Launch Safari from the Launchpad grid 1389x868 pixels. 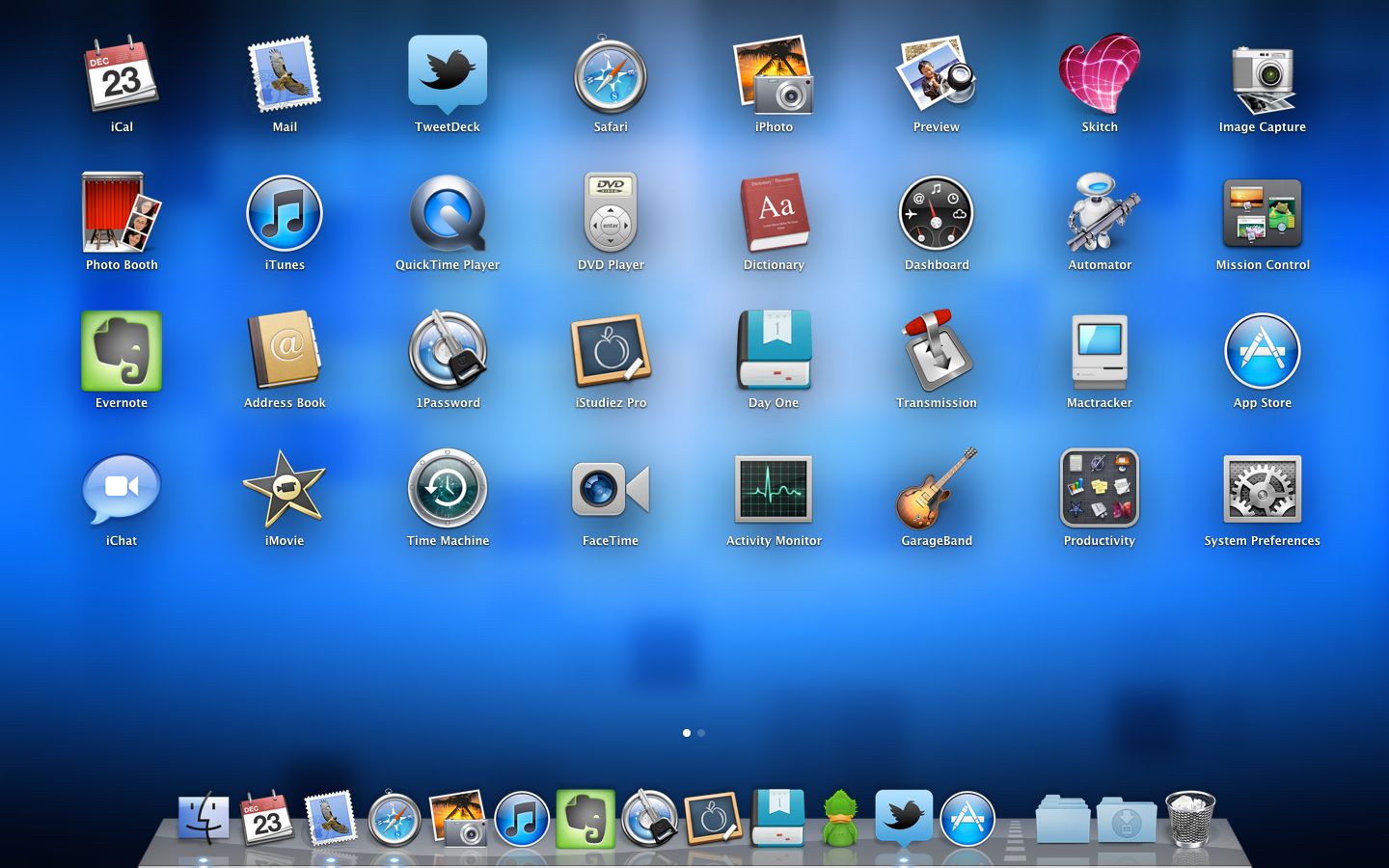(611, 75)
